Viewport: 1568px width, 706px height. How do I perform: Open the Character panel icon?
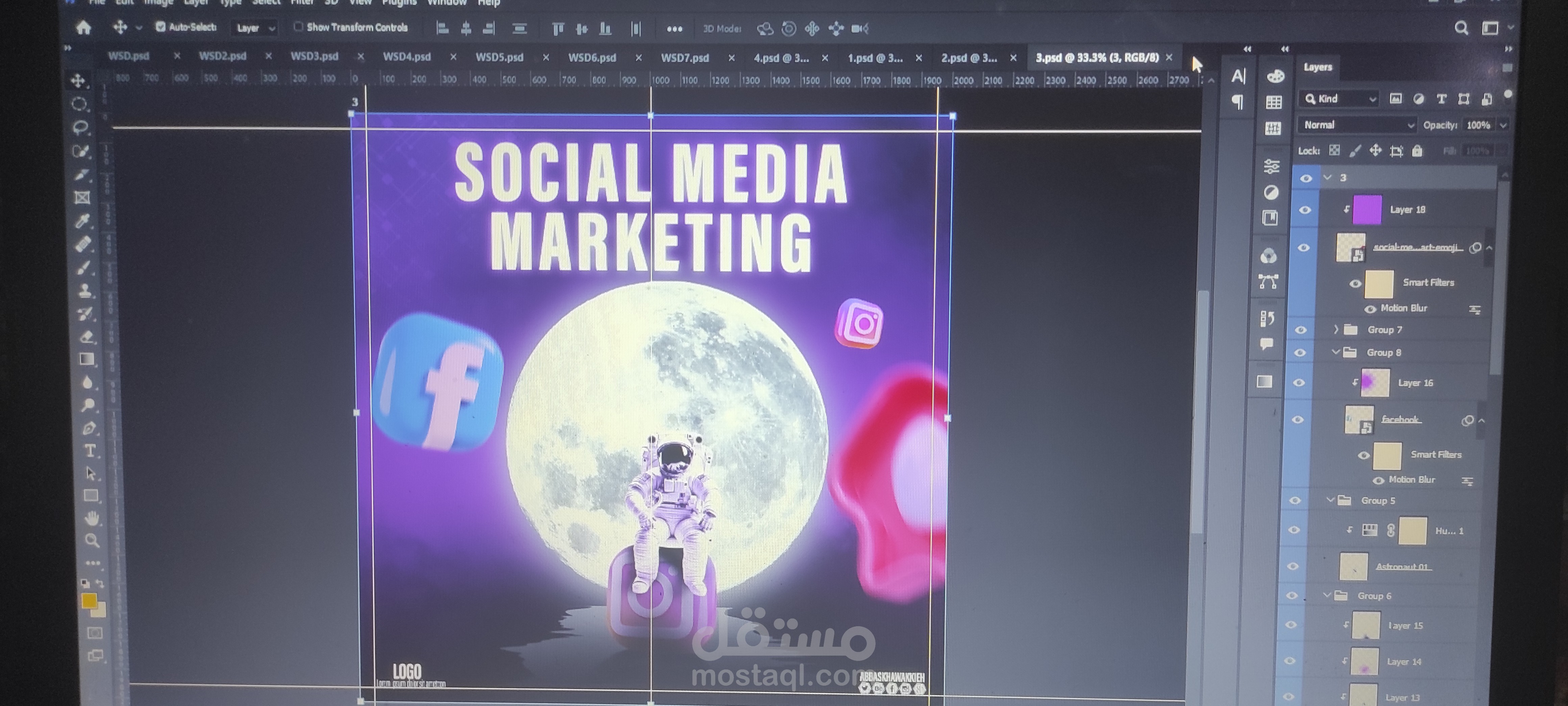[x=1238, y=76]
